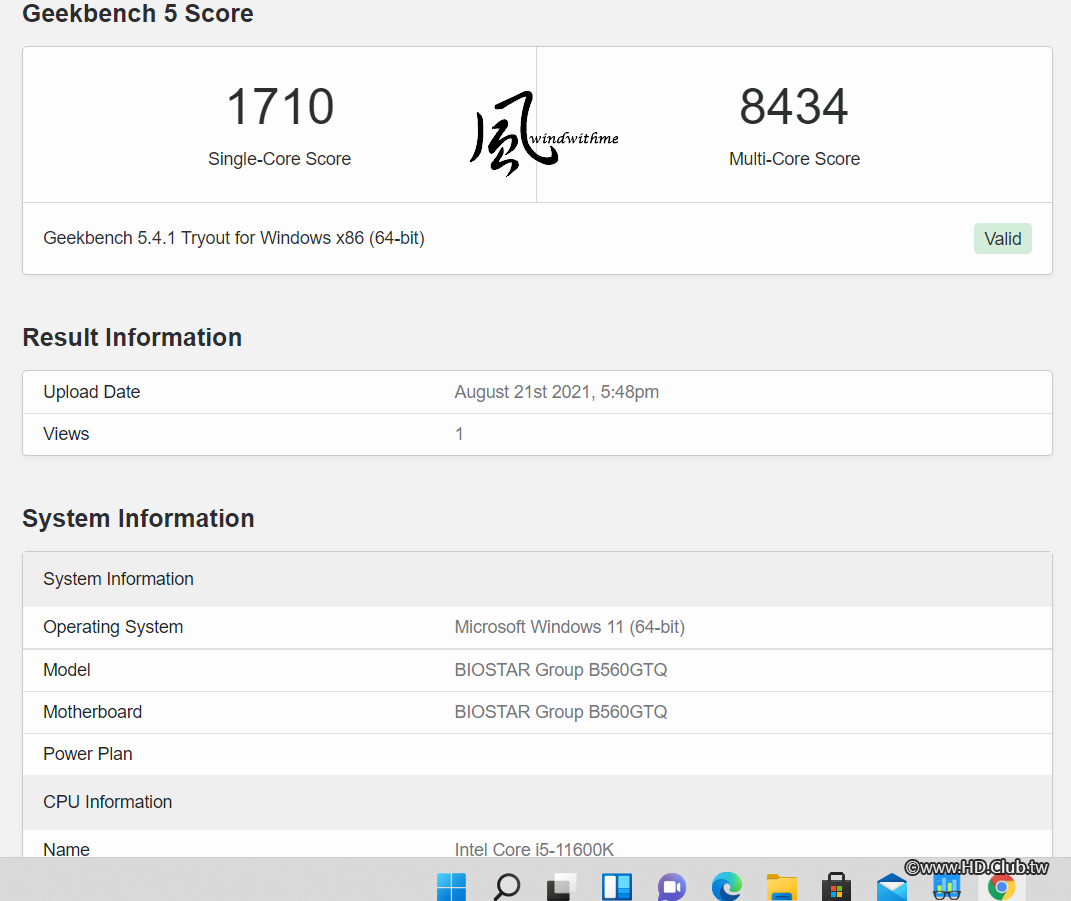Launch Teams Chat from taskbar

click(672, 887)
